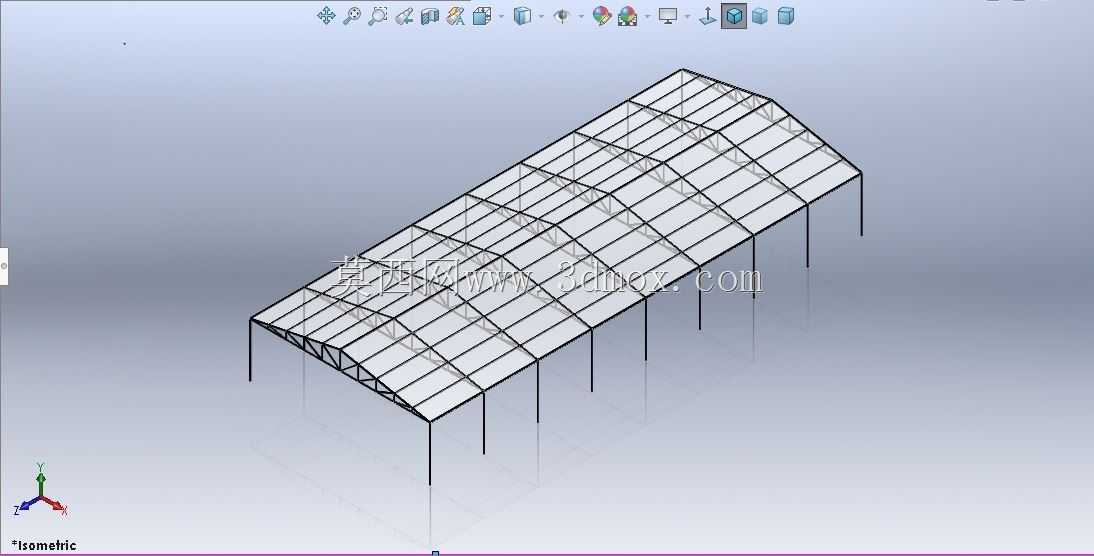Click the *Isometric view label
The image size is (1094, 556).
(x=44, y=545)
